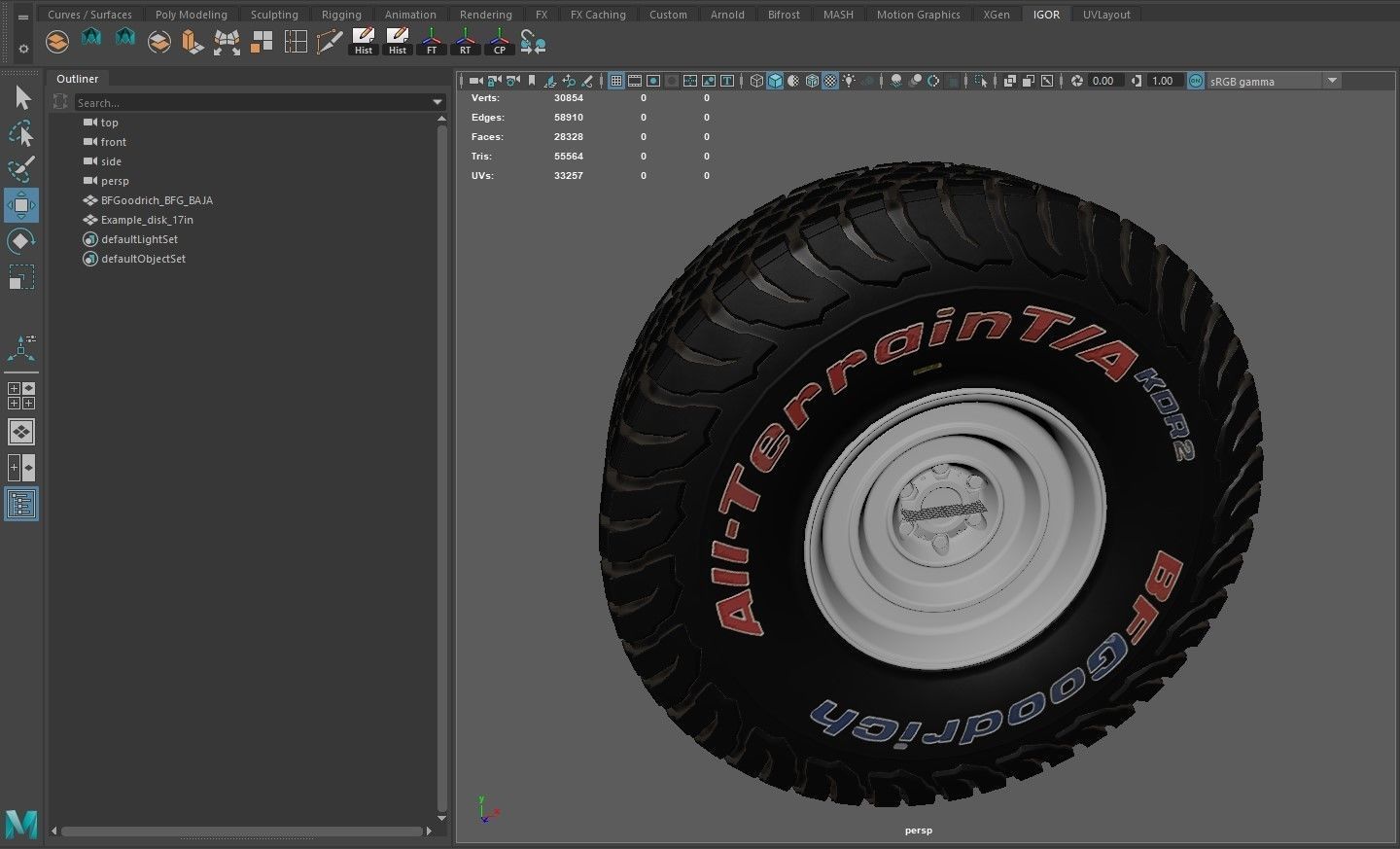Click the UV unfold arrows shelf icon
Screen dimensions: 1400x849
click(227, 42)
